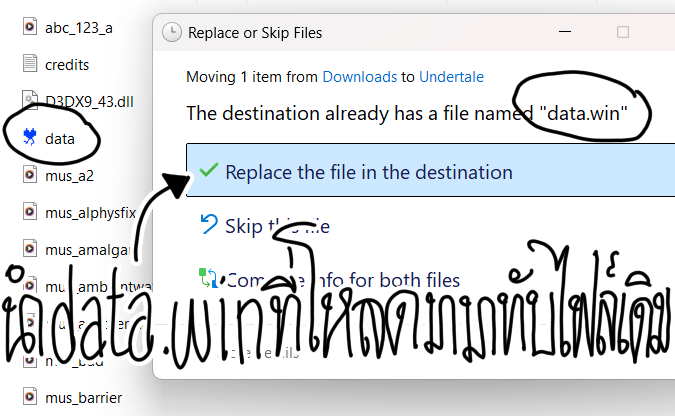This screenshot has width=675, height=416.
Task: Select the mus_barrier audio file icon
Action: coord(30,397)
